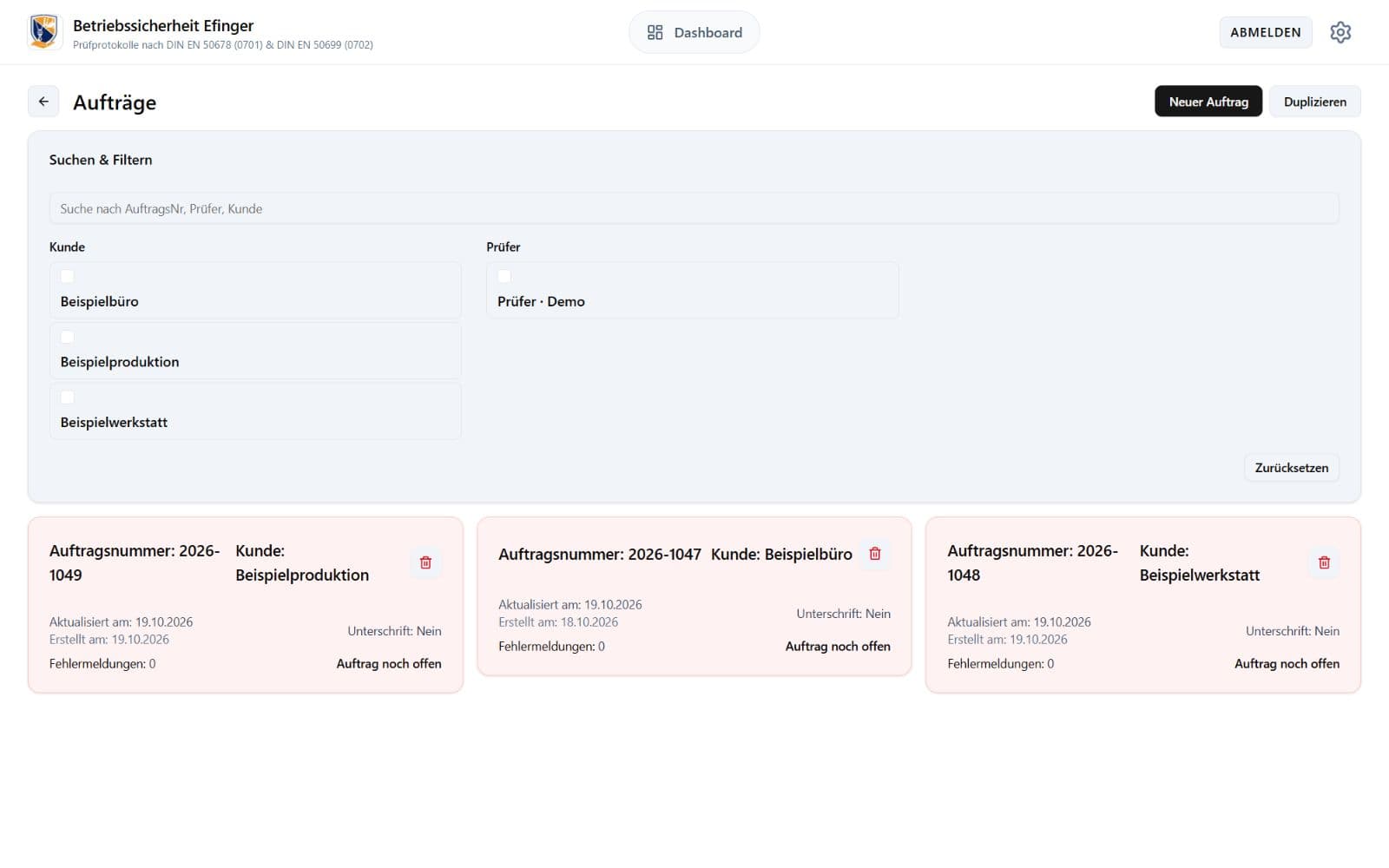Tick the Beispielbüro customer checkbox
This screenshot has width=1389, height=868.
pyautogui.click(x=67, y=276)
